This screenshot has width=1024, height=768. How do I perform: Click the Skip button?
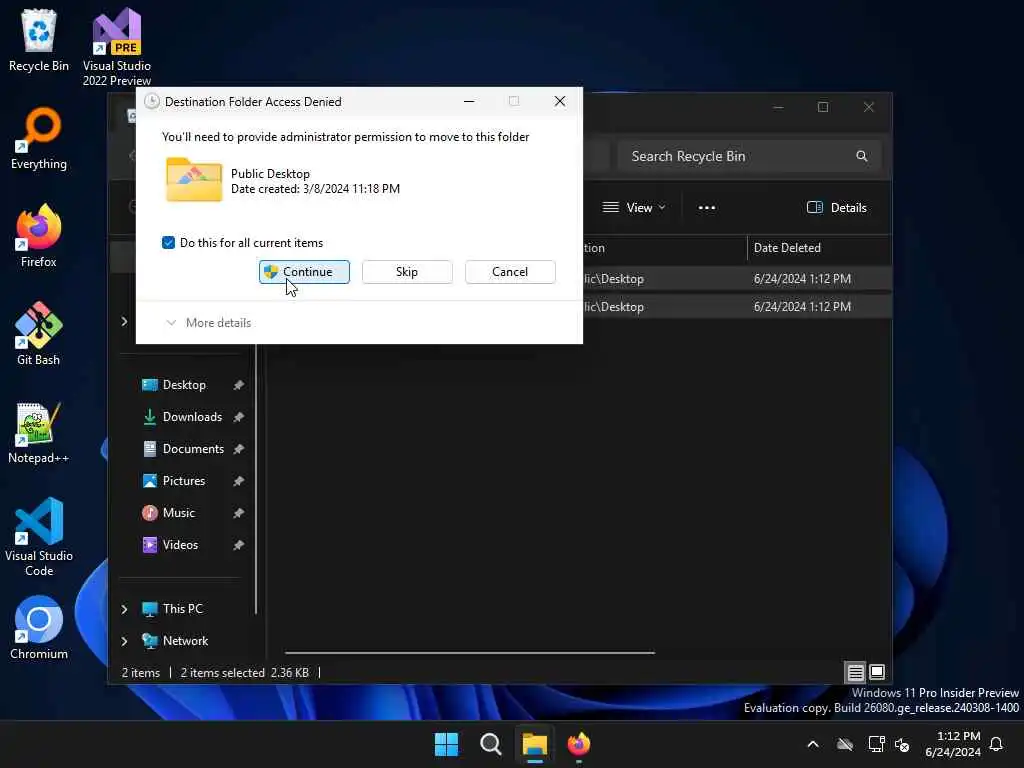tap(407, 272)
